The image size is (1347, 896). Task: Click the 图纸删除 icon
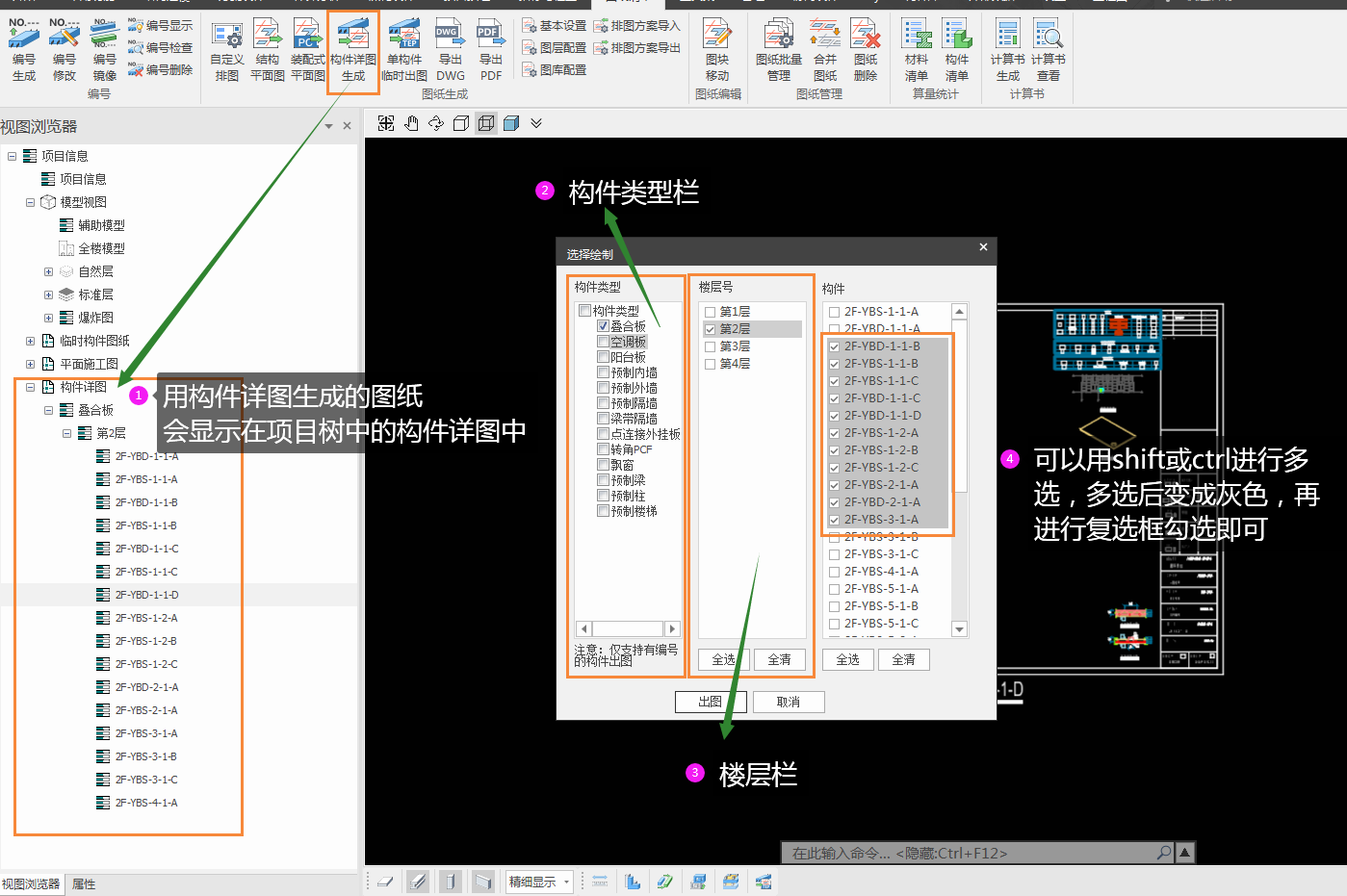(x=865, y=50)
